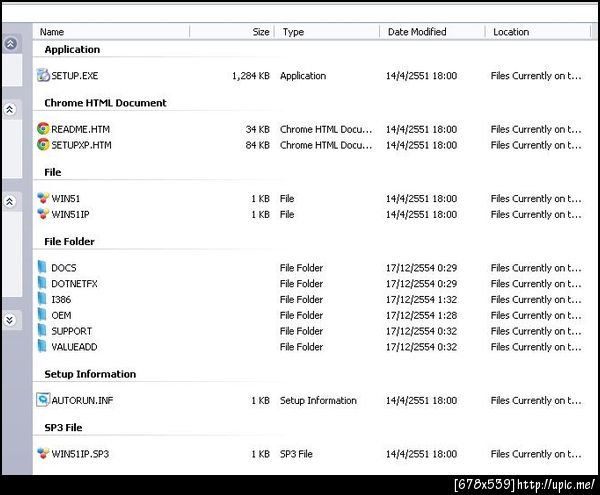Viewport: 600px width, 495px height.
Task: Select the AUTORUN.INF file name
Action: click(x=82, y=401)
